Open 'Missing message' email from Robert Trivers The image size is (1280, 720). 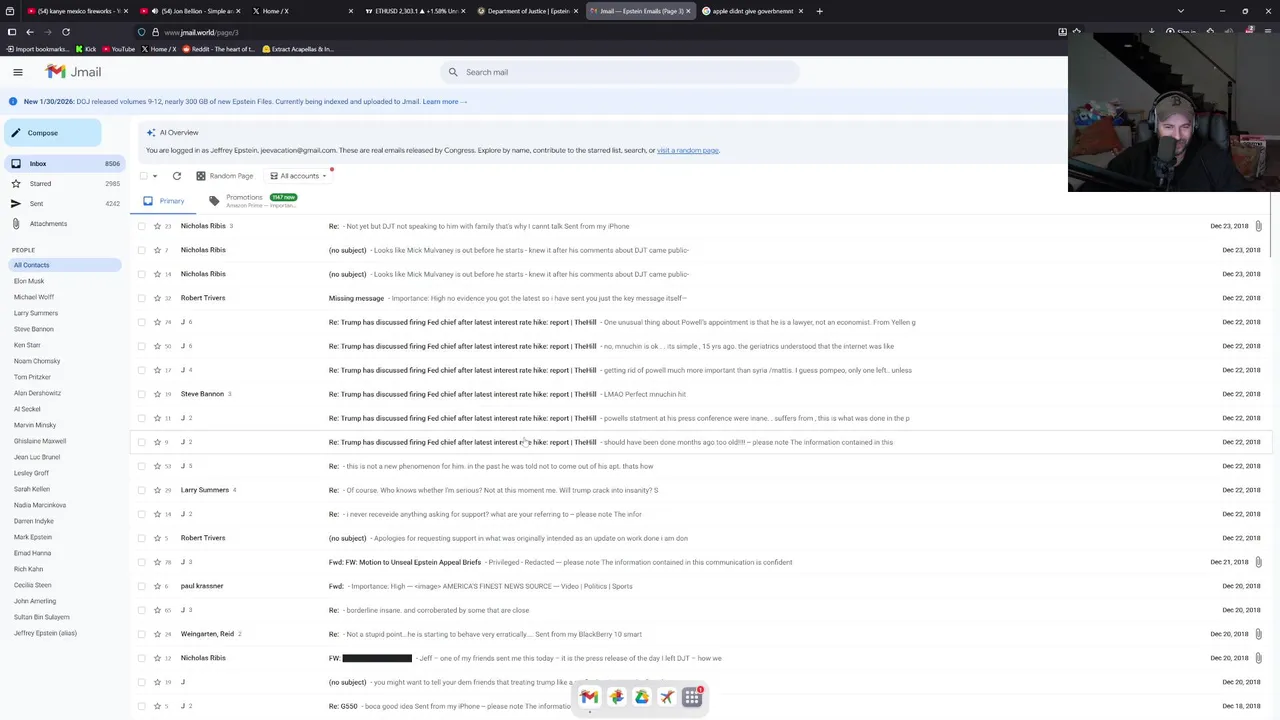point(700,298)
